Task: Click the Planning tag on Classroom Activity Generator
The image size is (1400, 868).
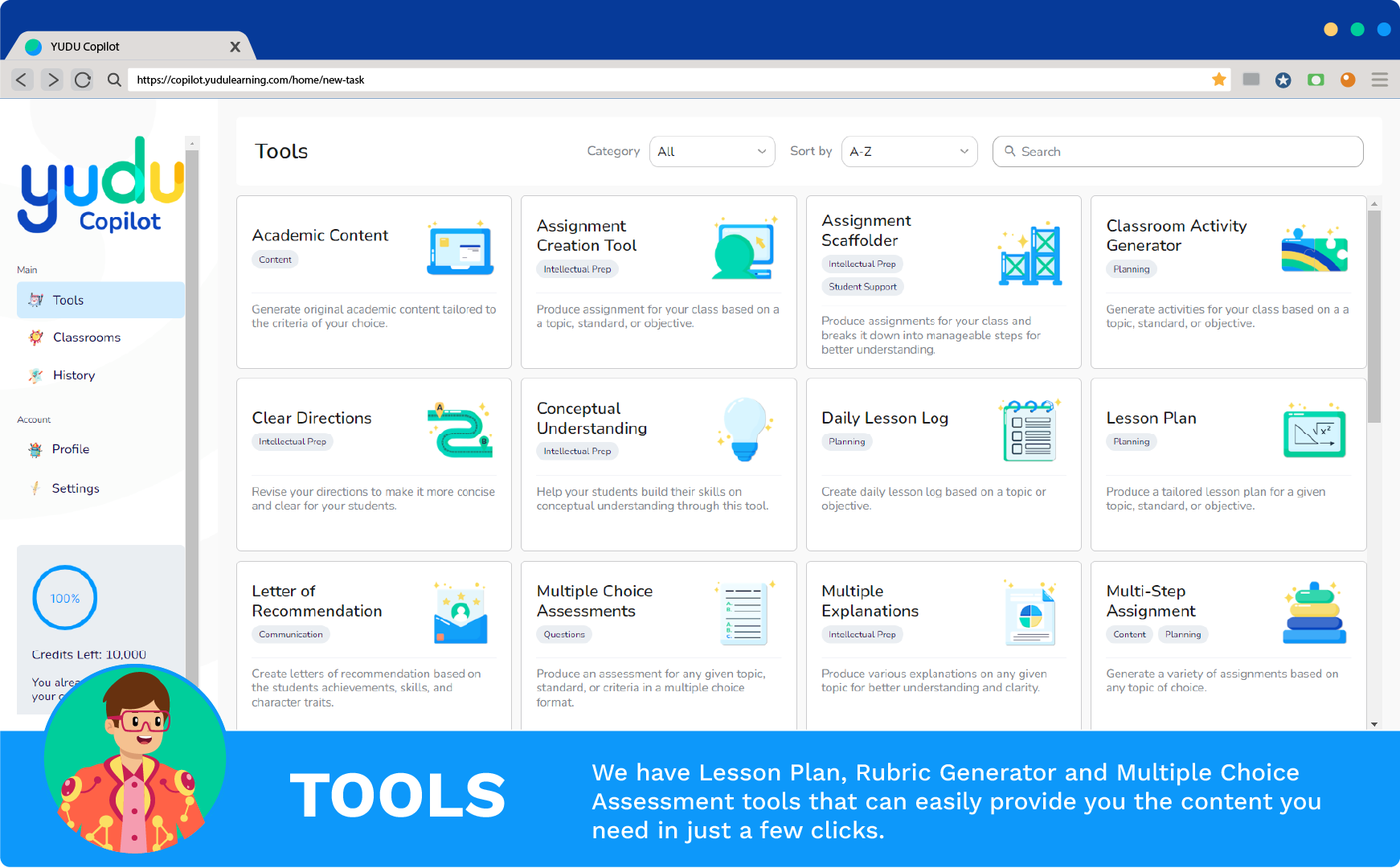Action: coord(1132,269)
